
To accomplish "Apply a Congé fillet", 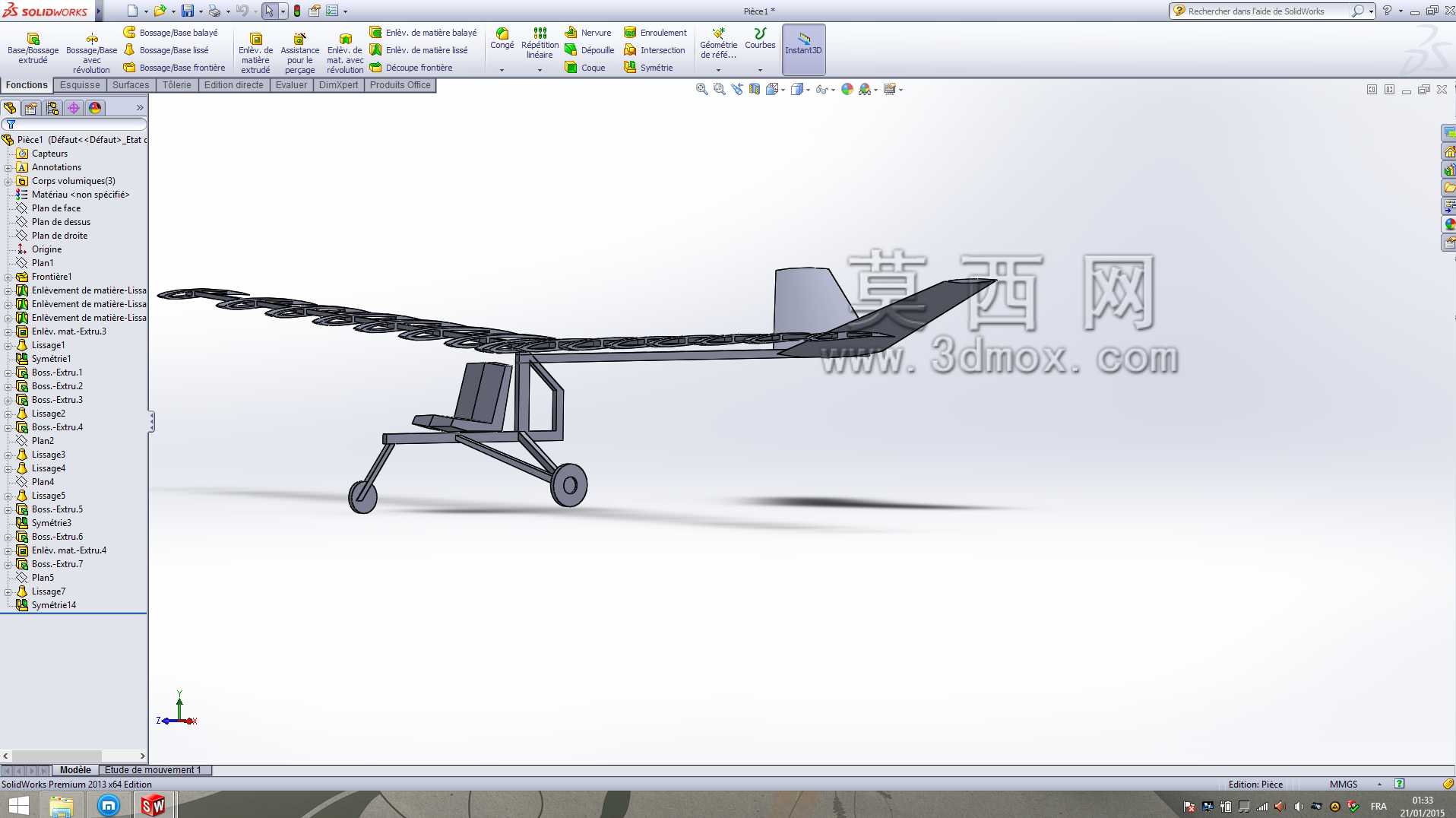I will (502, 39).
